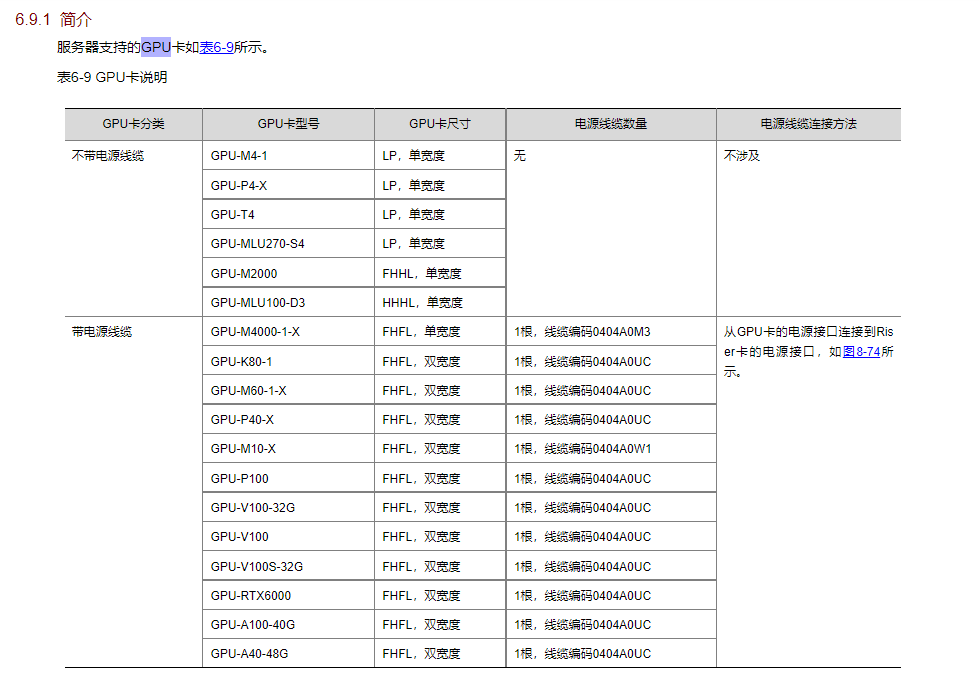Select the GPU-T4 model cell
The height and width of the screenshot is (689, 979).
(288, 214)
